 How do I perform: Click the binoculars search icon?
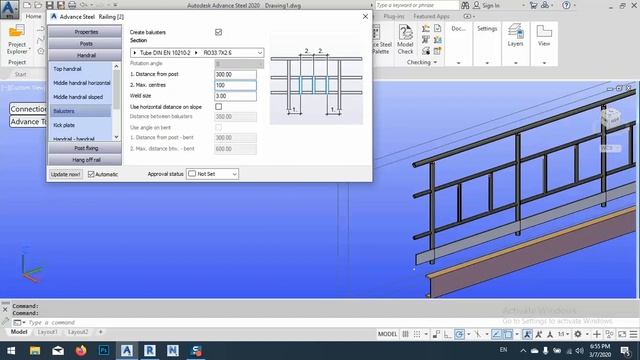(x=465, y=5)
